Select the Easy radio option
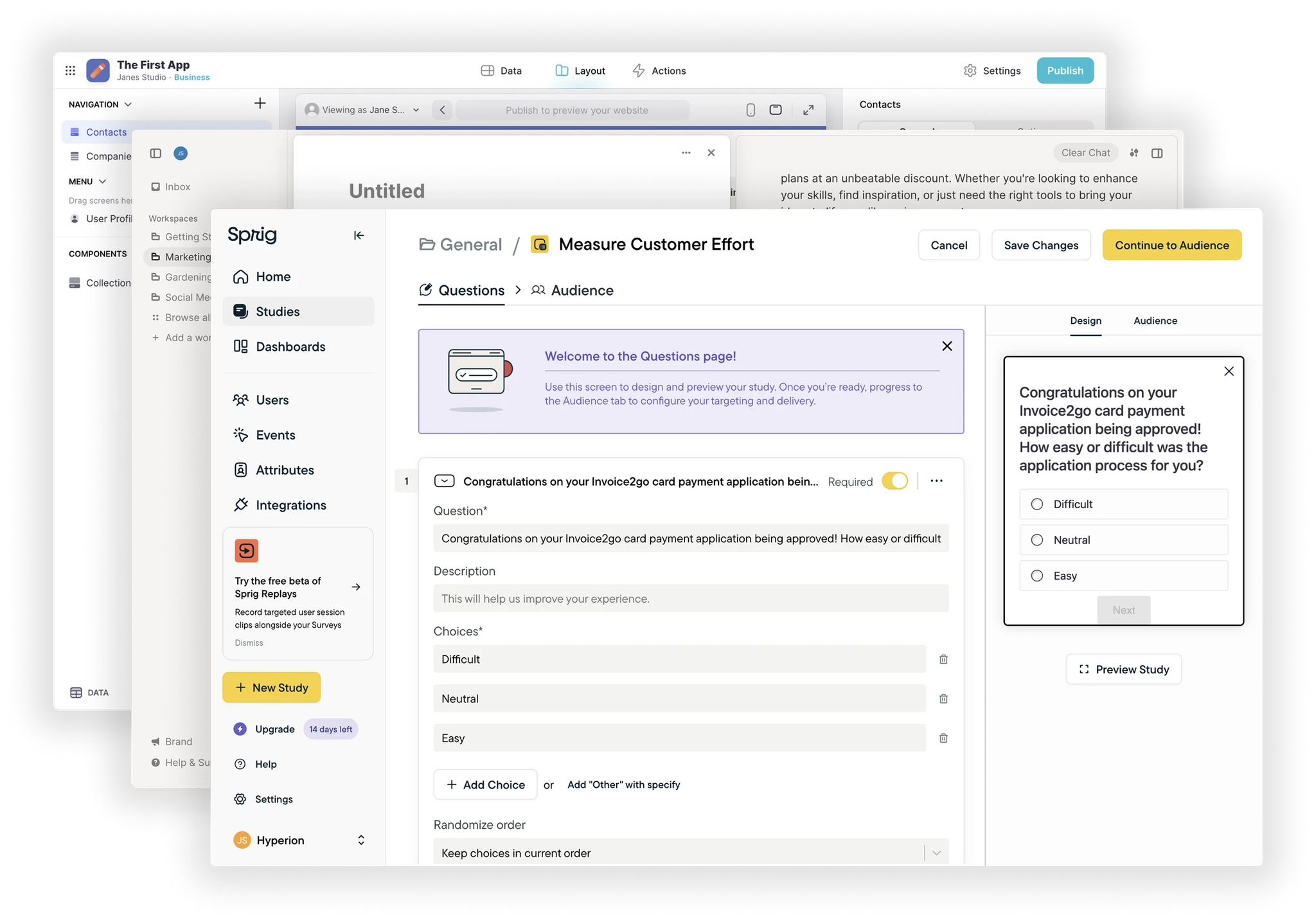 point(1037,576)
